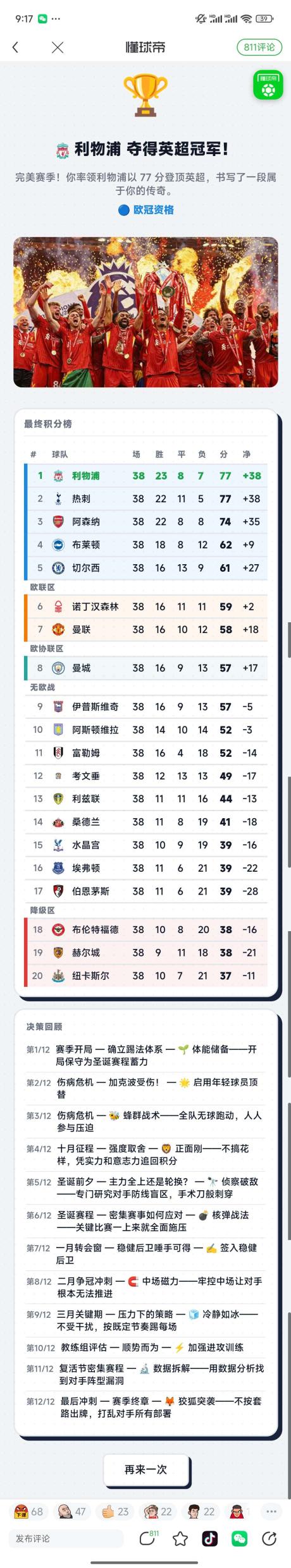React with the thumbs-up emoji showing 23
The image size is (291, 1568).
click(x=115, y=1512)
